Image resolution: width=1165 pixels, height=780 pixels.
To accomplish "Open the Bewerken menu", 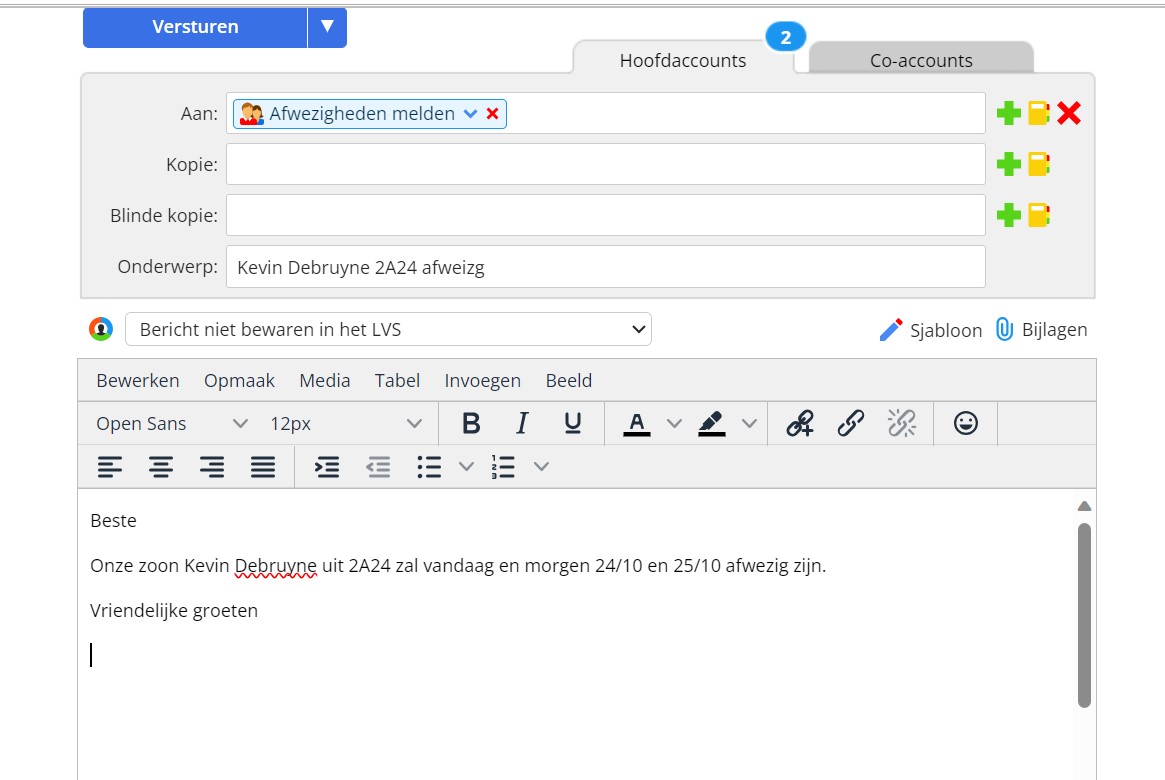I will (x=137, y=380).
